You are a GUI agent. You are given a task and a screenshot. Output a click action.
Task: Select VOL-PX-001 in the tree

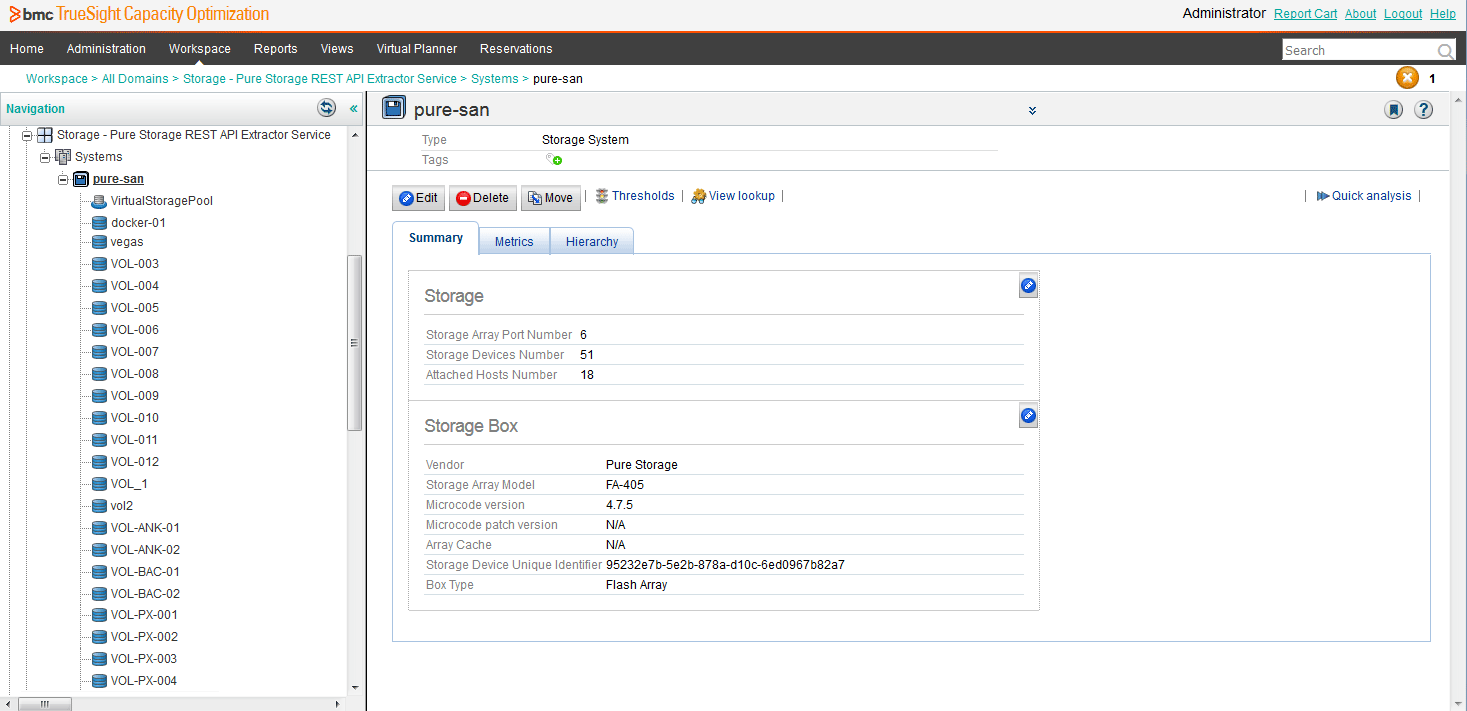[x=144, y=615]
